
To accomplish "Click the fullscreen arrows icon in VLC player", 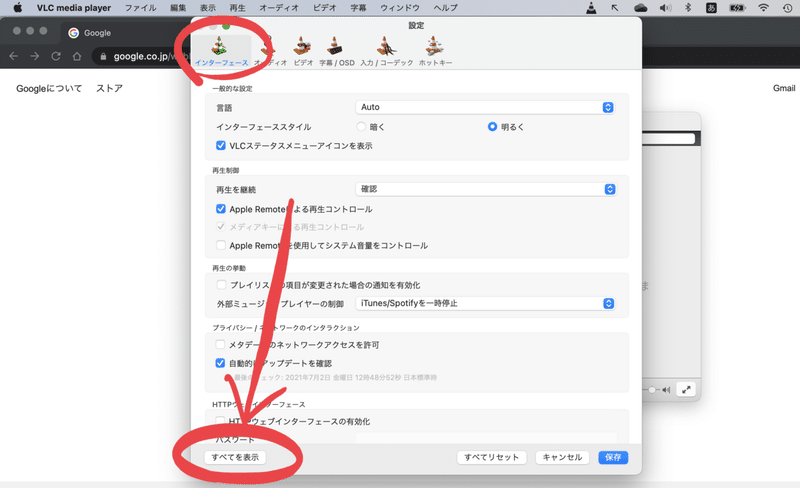I will 686,389.
